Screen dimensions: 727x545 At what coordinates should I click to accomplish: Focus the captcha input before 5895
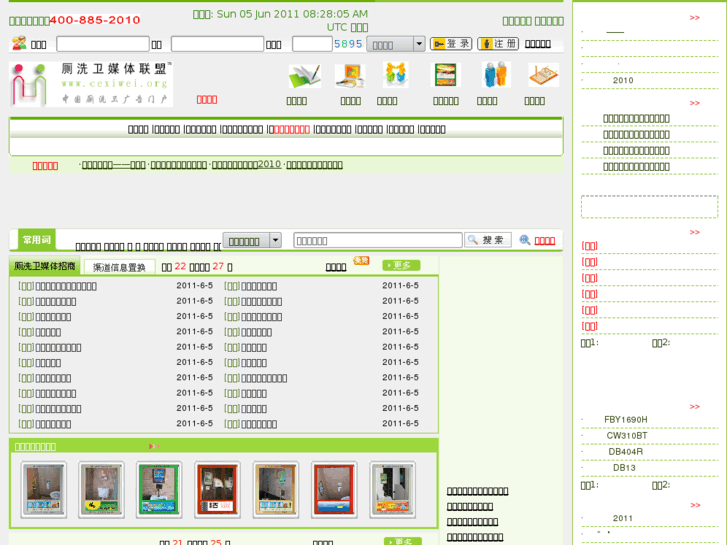coord(312,44)
